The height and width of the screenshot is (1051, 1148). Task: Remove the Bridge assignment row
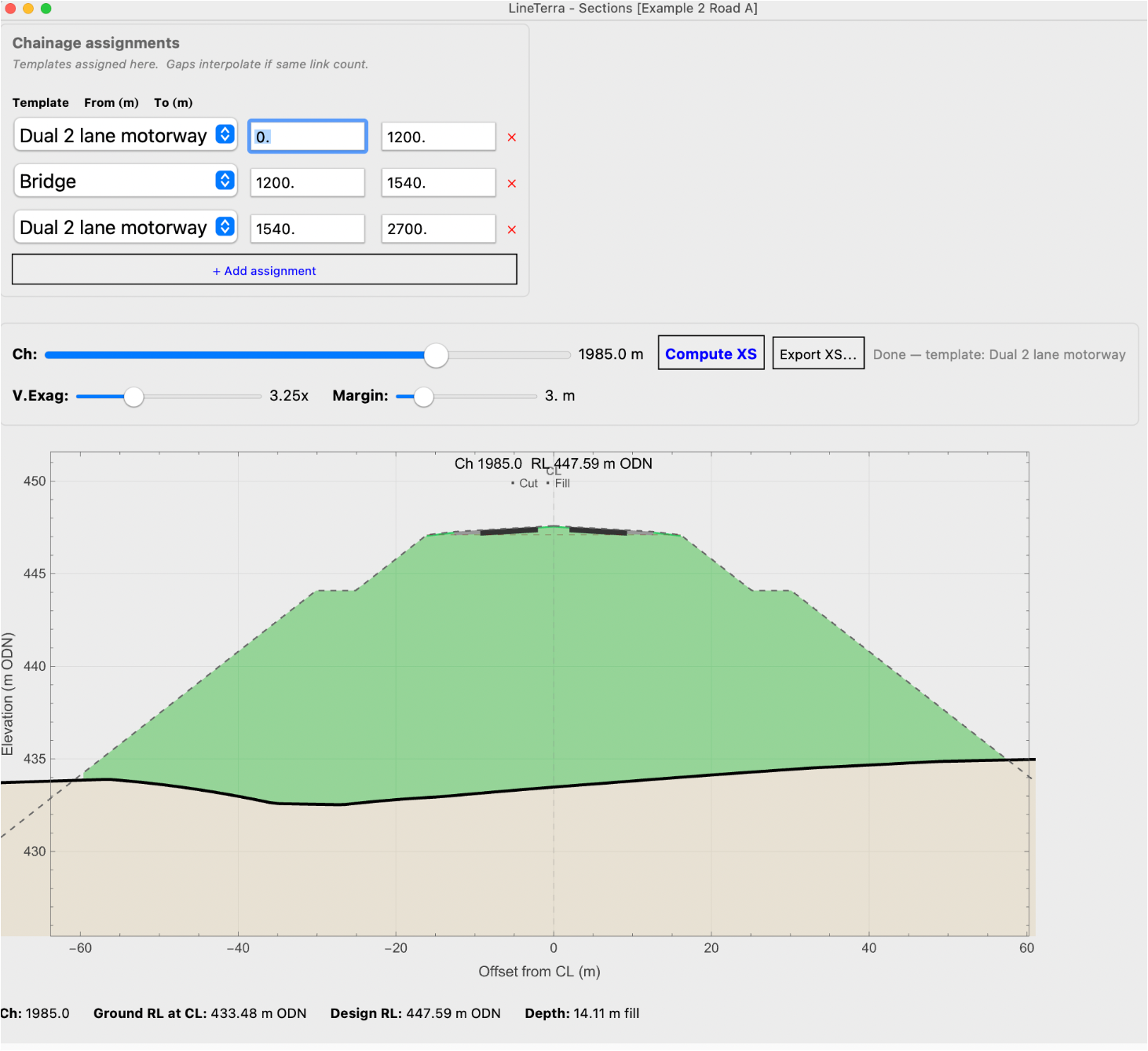512,183
